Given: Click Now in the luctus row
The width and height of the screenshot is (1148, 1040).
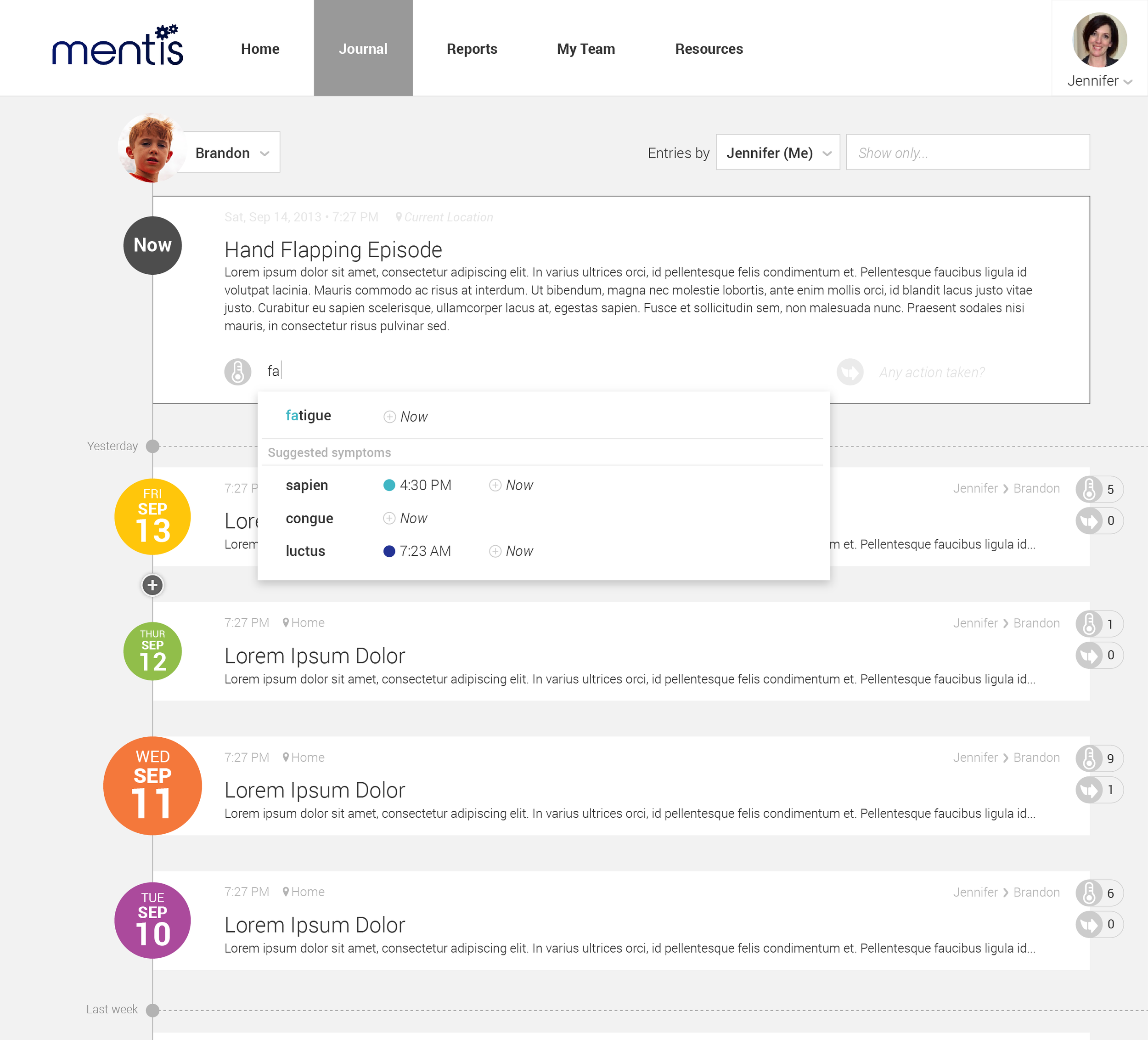Looking at the screenshot, I should click(x=519, y=551).
